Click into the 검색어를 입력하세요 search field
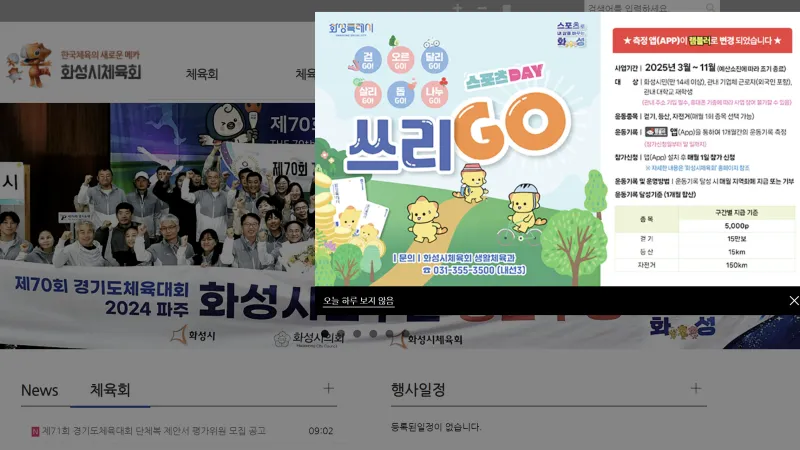The image size is (800, 450). (644, 7)
